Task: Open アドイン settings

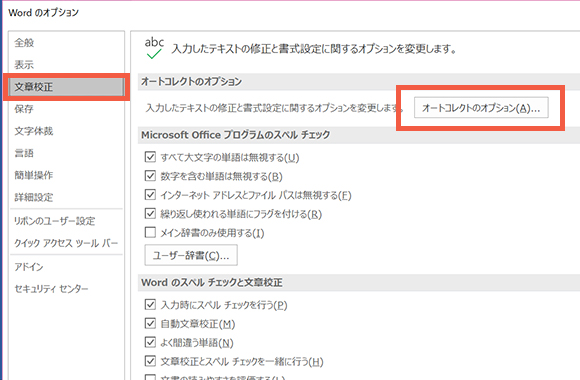Action: 29,267
